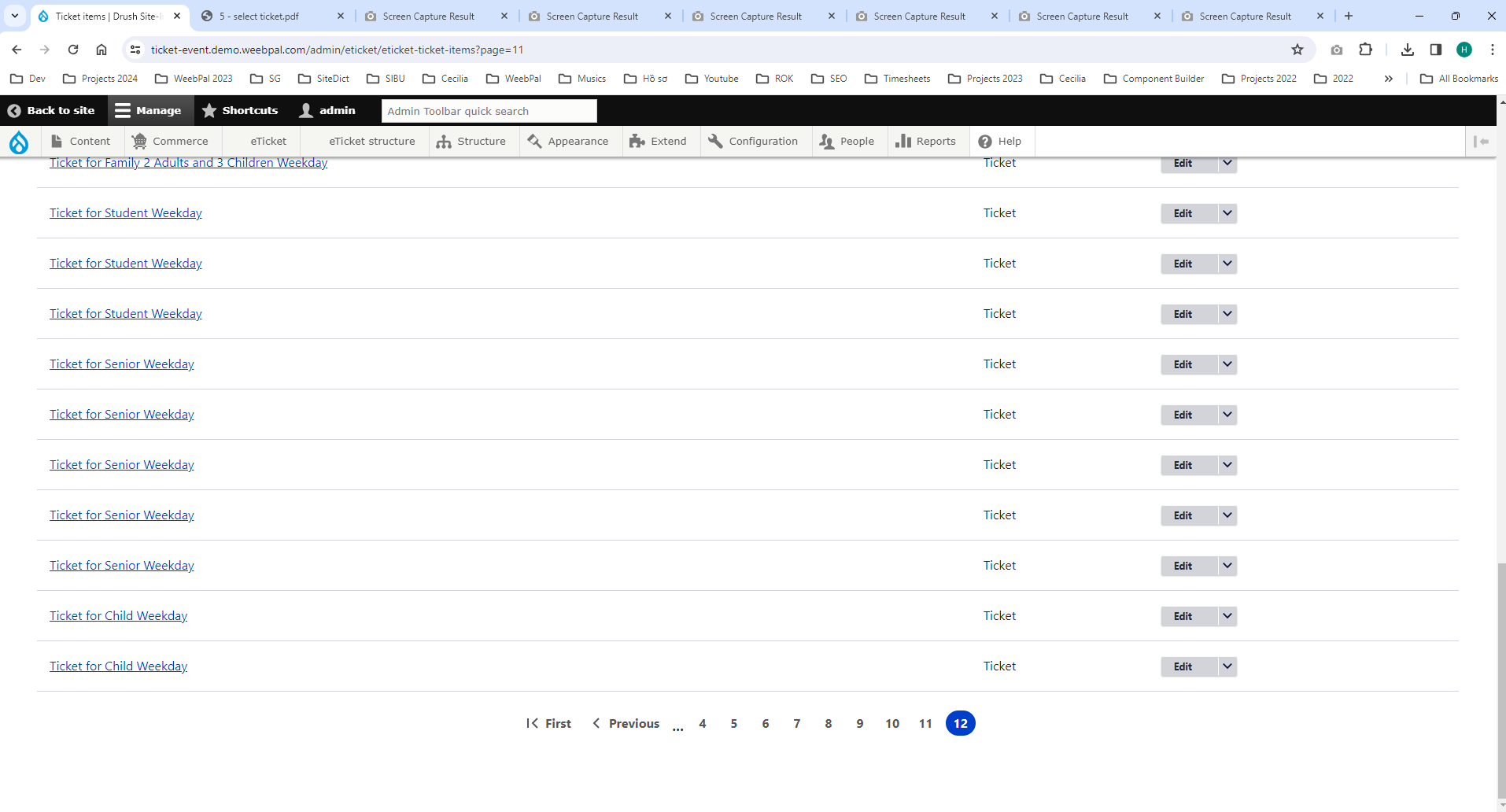
Task: Open the Chrome three-dot menu
Action: (1492, 50)
